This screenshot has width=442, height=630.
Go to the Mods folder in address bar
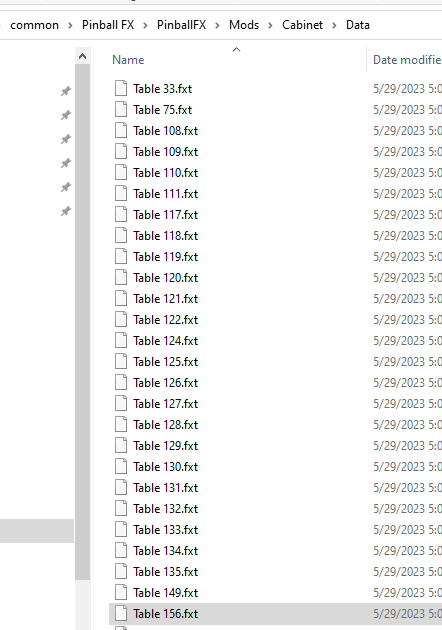[x=244, y=25]
